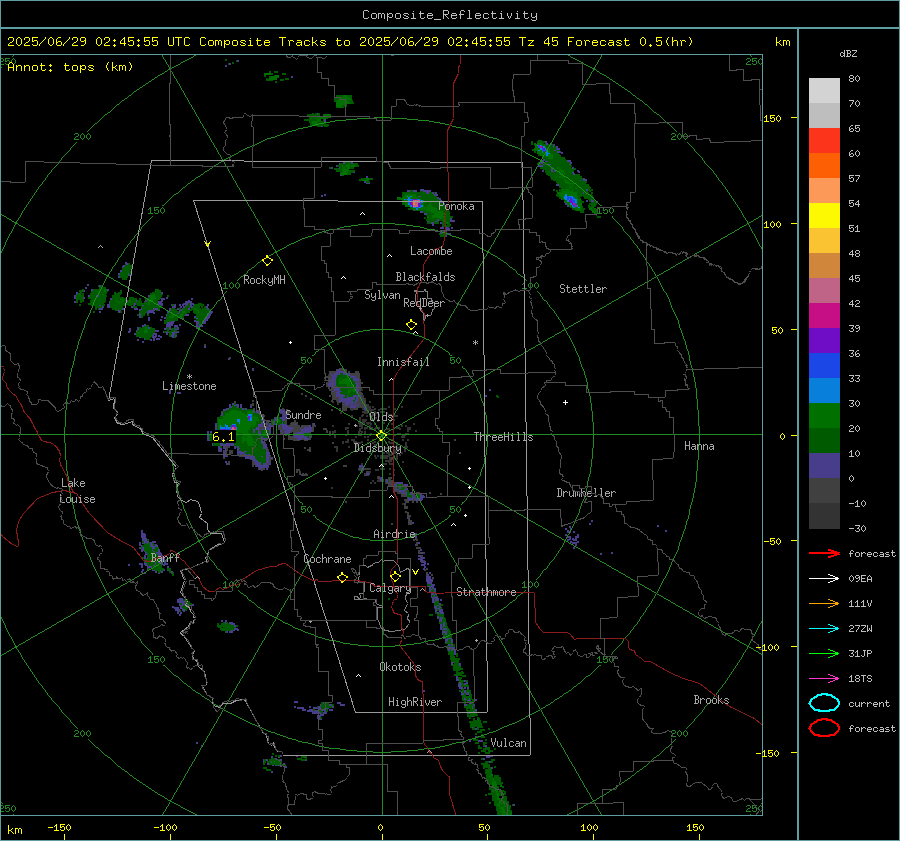
Task: Click the Brooks label
Action: [x=711, y=700]
